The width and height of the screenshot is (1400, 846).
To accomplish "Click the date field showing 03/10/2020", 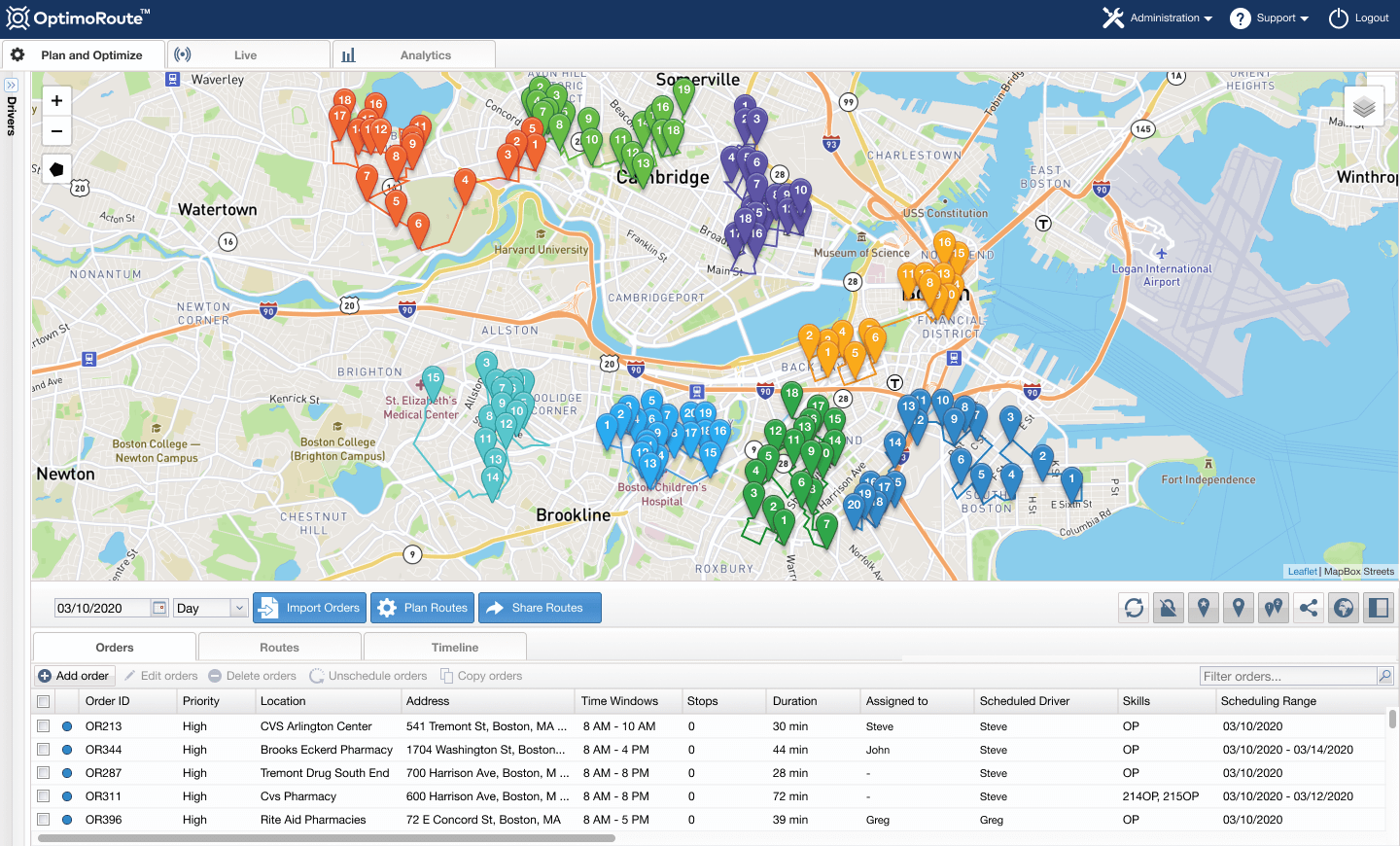I will point(102,608).
